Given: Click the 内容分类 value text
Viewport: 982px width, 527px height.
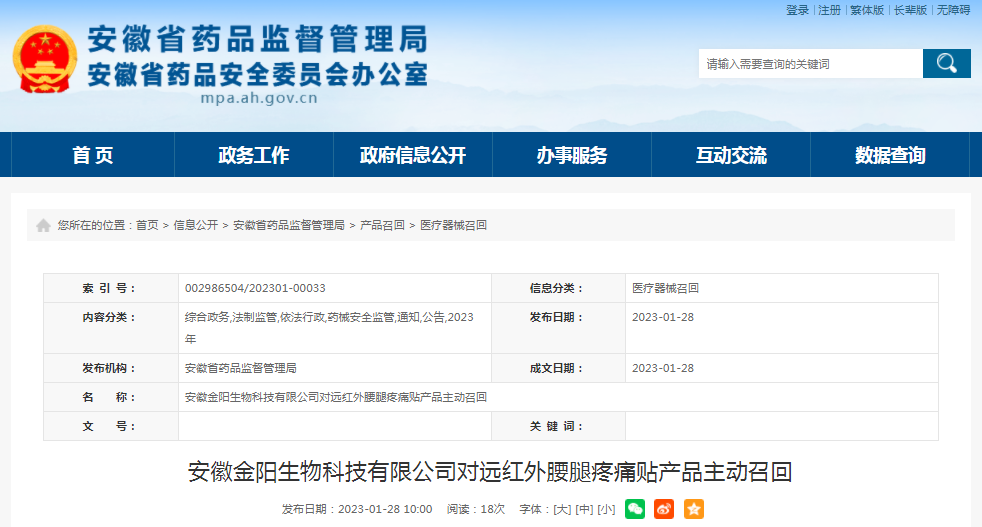Looking at the screenshot, I should tap(329, 328).
